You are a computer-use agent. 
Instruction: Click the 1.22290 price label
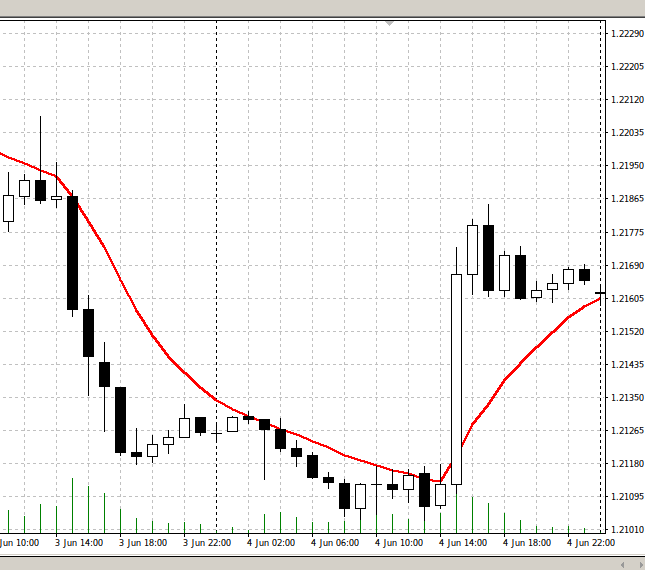626,34
